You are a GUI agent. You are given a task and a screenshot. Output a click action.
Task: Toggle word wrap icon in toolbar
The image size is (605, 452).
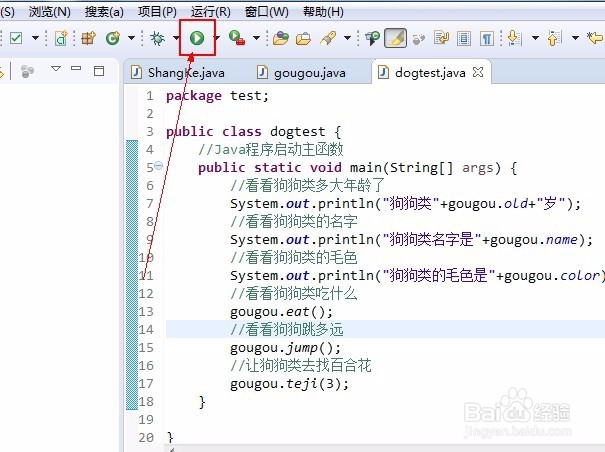pyautogui.click(x=441, y=38)
